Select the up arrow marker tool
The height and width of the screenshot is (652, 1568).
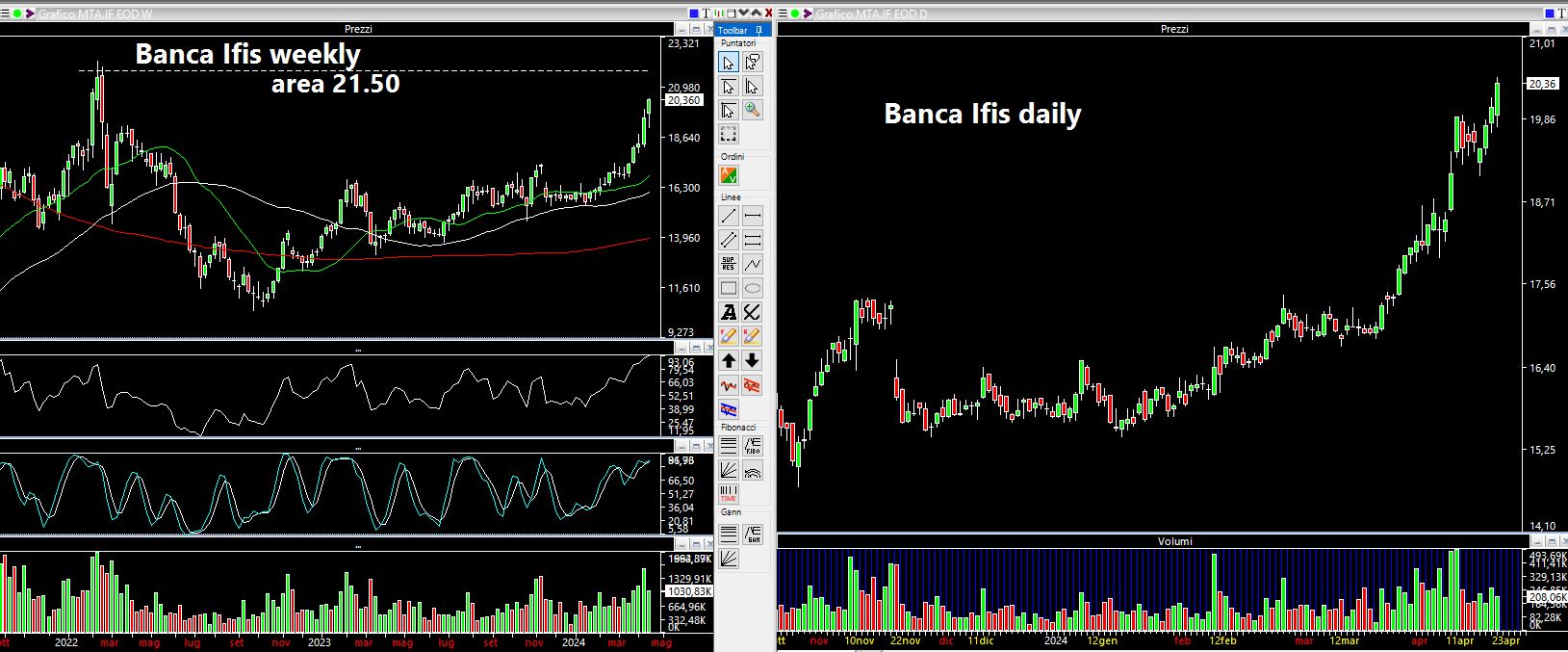coord(729,360)
